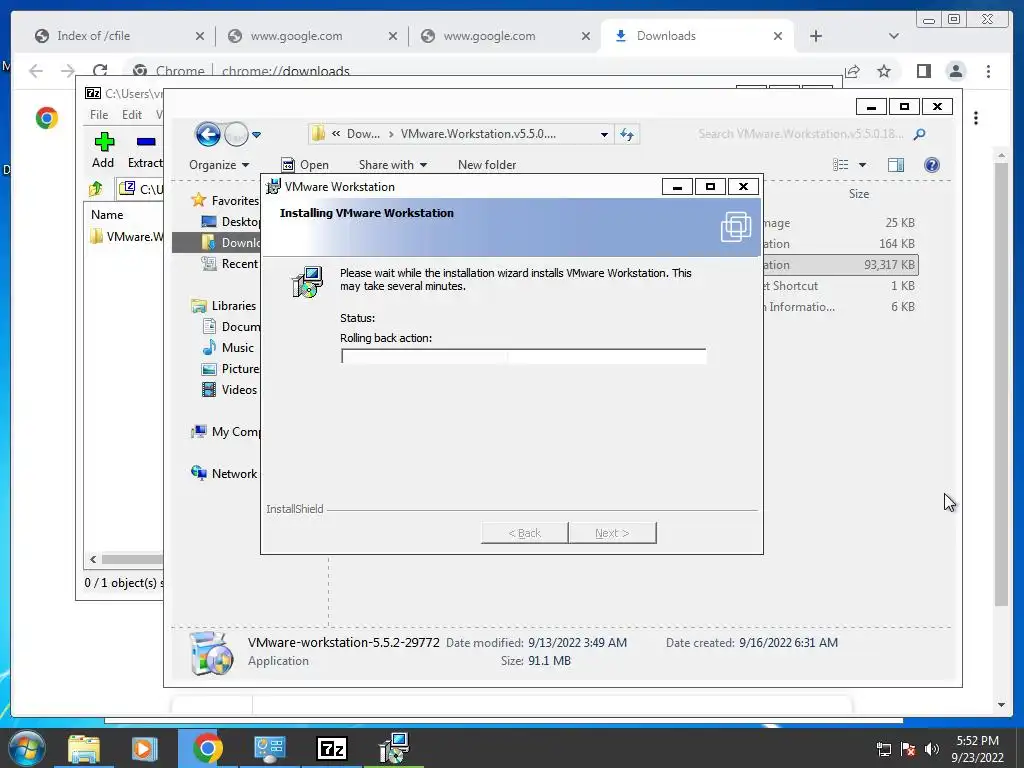This screenshot has height=768, width=1024.
Task: Click the up folder icon in 7-Zip
Action: pos(96,189)
